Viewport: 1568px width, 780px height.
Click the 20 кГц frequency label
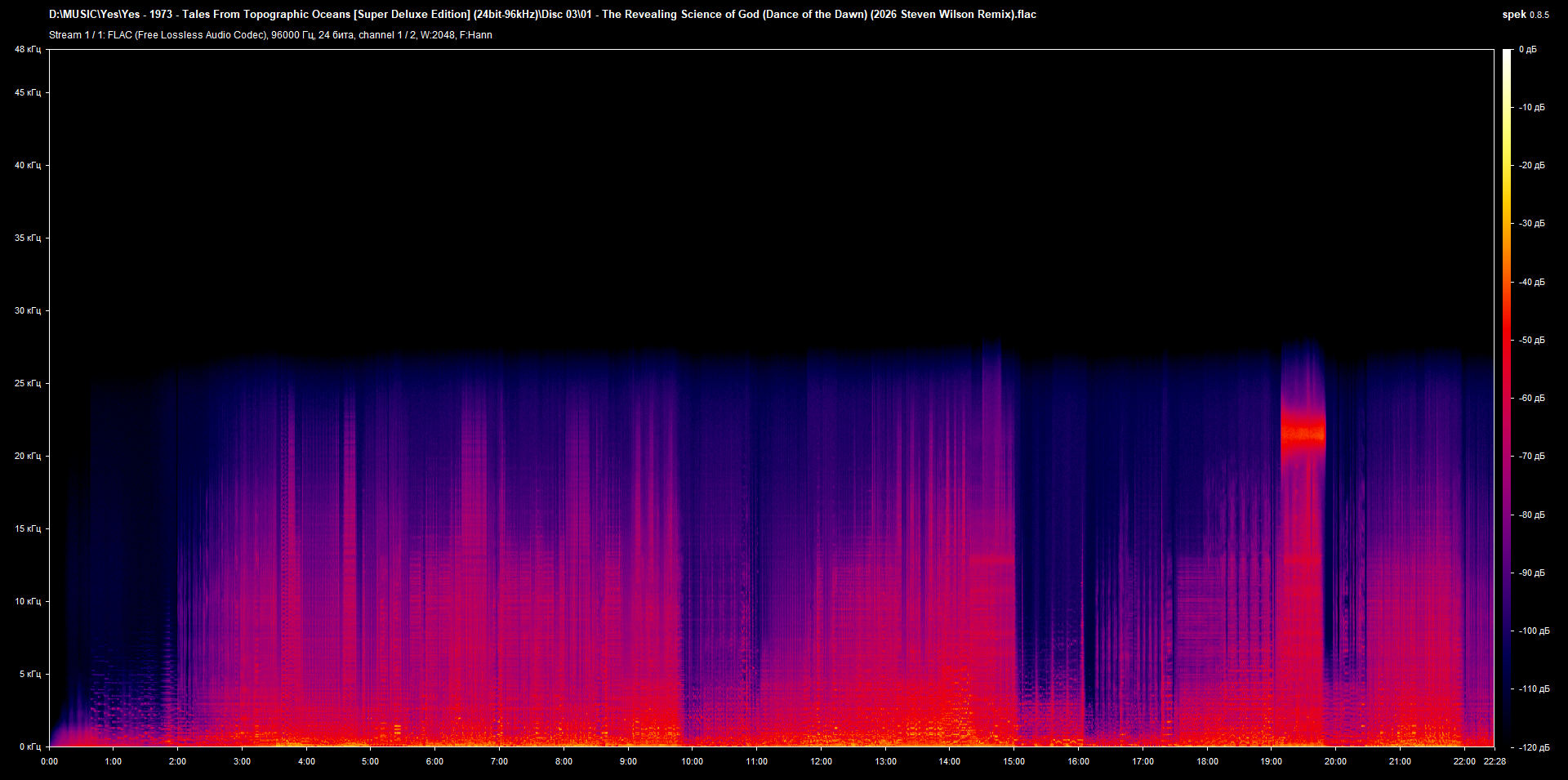(x=27, y=457)
